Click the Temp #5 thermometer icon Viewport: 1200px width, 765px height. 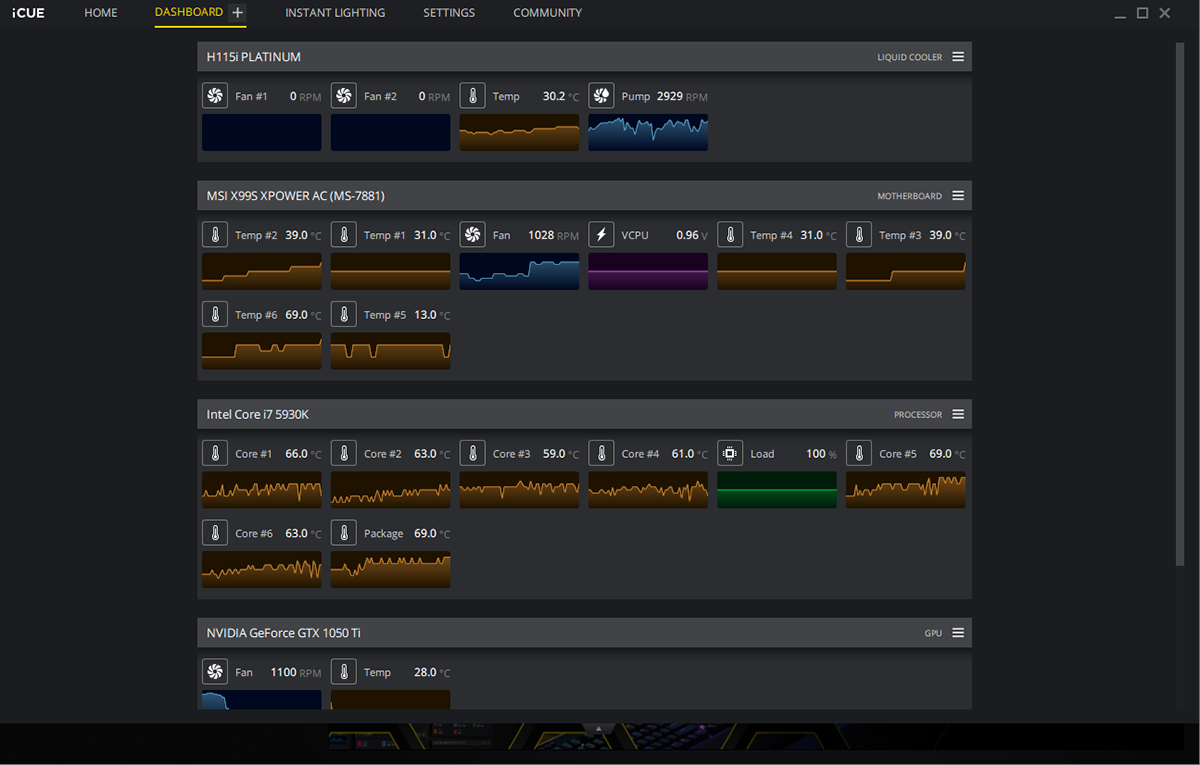click(343, 314)
